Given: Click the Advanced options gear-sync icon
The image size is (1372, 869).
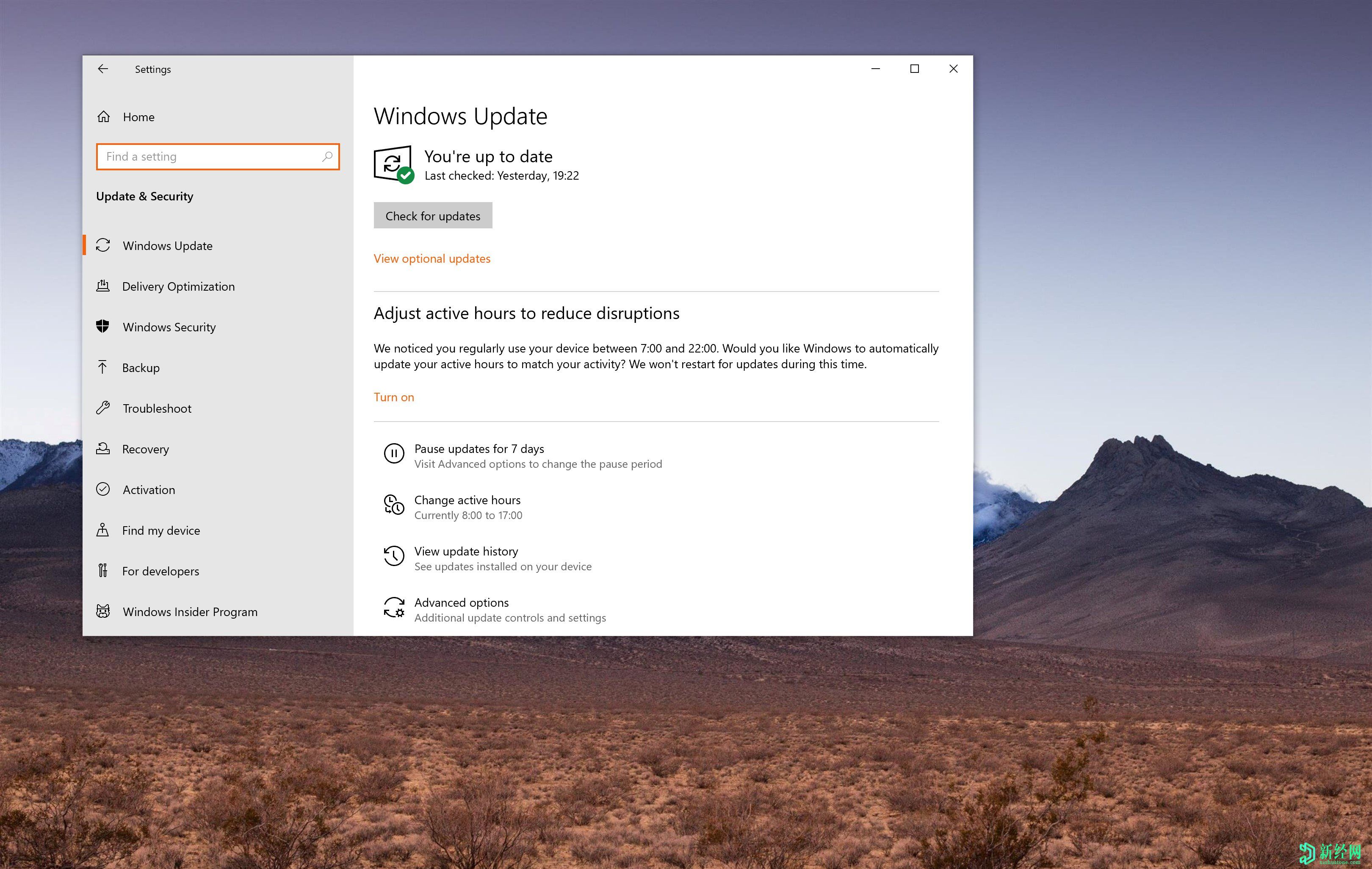Looking at the screenshot, I should [394, 608].
